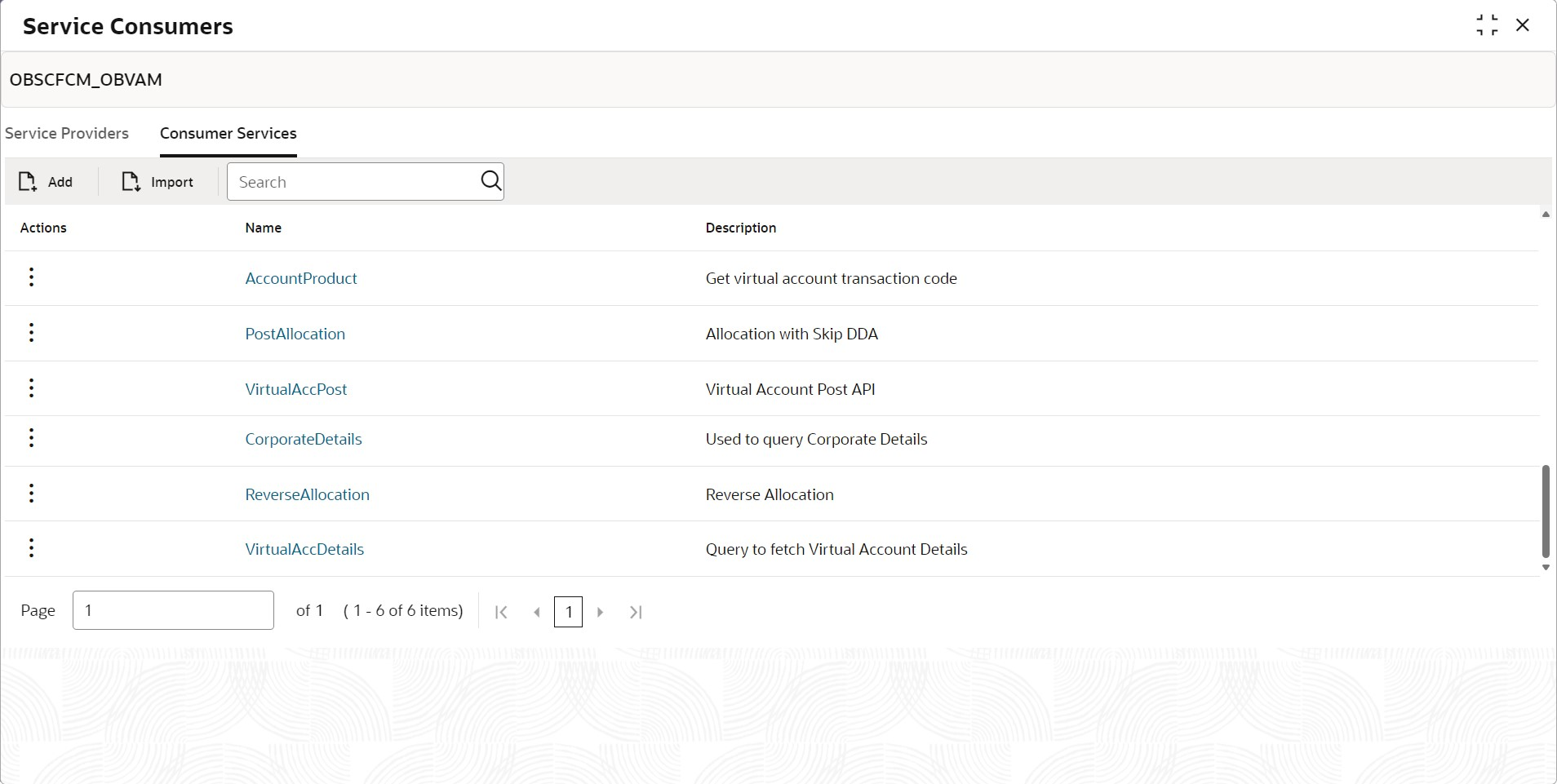Jump to the last page
This screenshot has height=784, width=1557.
(x=636, y=612)
